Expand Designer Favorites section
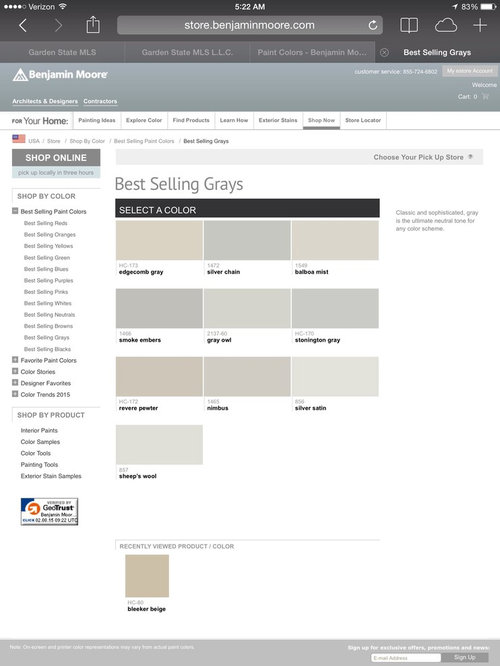The height and width of the screenshot is (666, 500). tap(15, 383)
